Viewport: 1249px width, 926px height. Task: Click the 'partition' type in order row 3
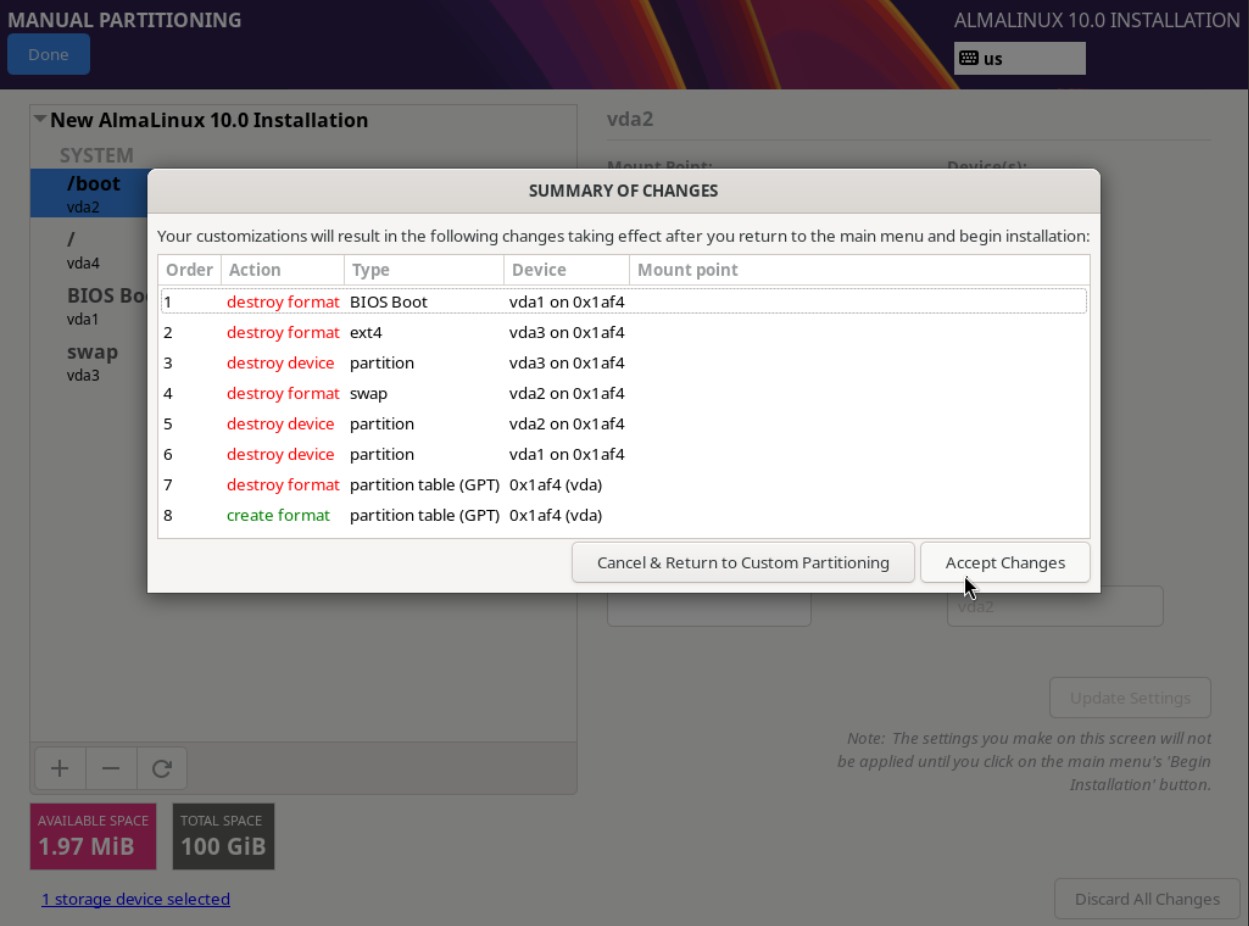(382, 363)
